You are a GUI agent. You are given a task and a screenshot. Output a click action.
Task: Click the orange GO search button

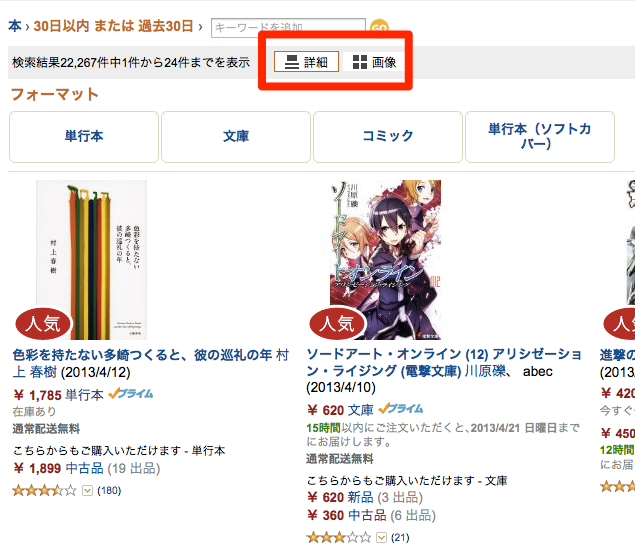pos(379,28)
